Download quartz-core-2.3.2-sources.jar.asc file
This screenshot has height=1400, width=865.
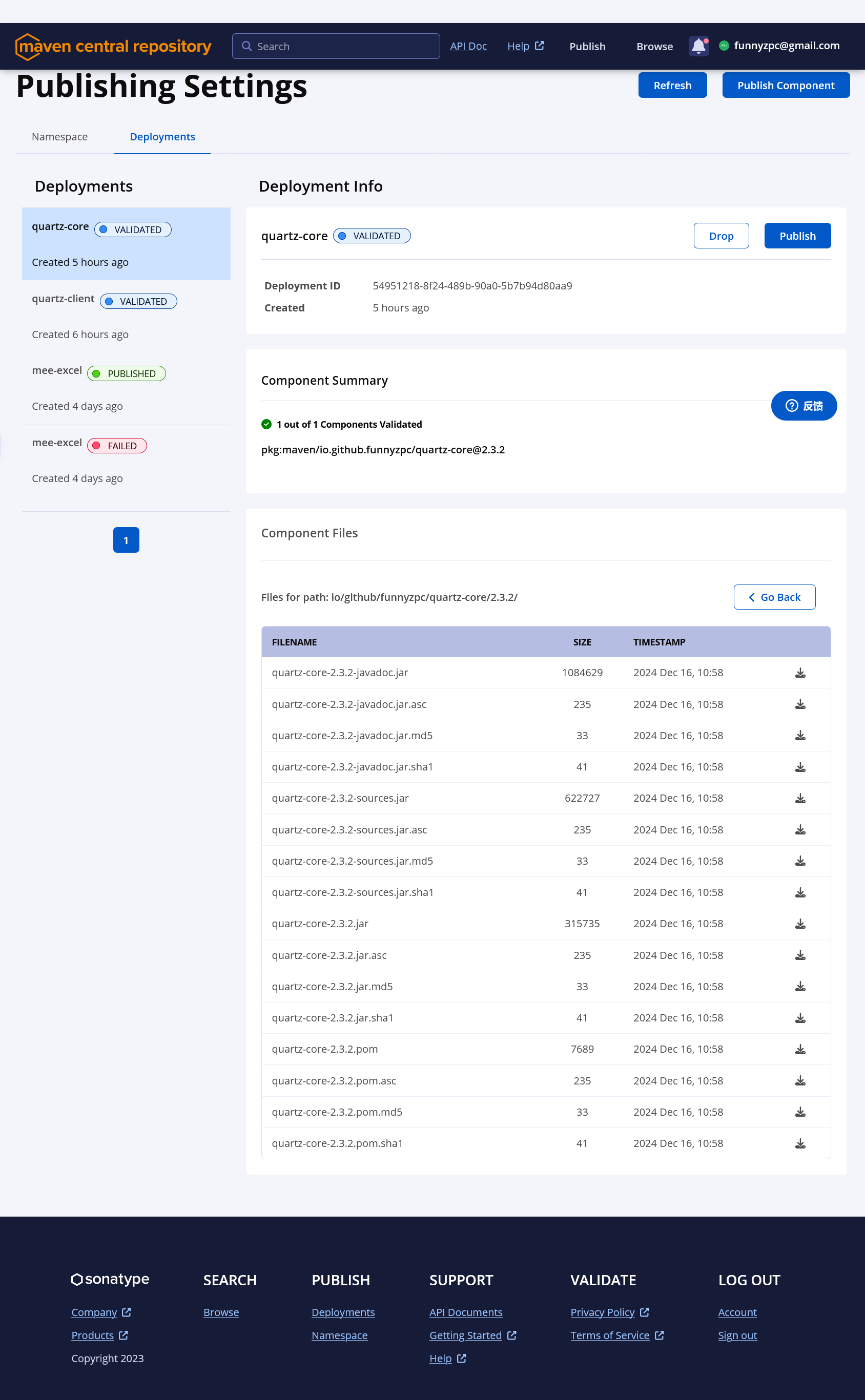(800, 829)
